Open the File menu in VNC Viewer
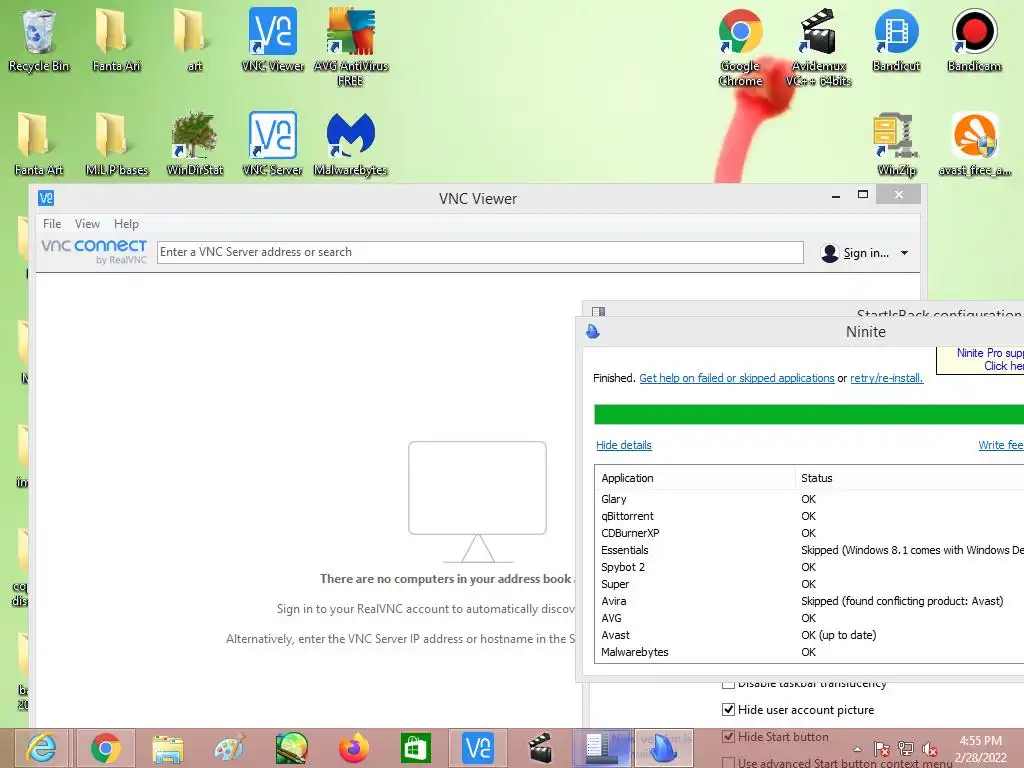The width and height of the screenshot is (1024, 768). (52, 223)
